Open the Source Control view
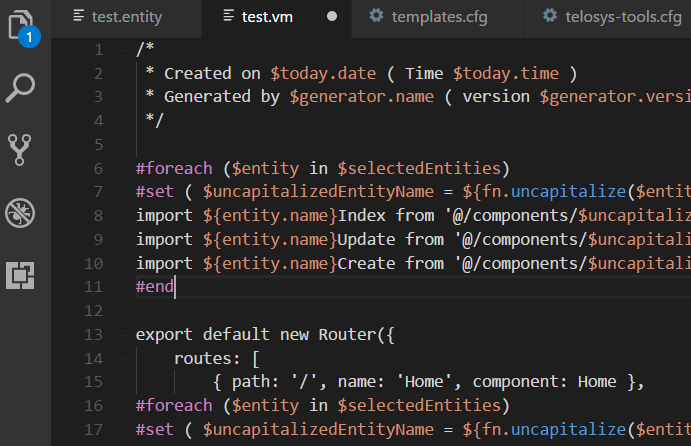Image resolution: width=691 pixels, height=446 pixels. [x=19, y=150]
